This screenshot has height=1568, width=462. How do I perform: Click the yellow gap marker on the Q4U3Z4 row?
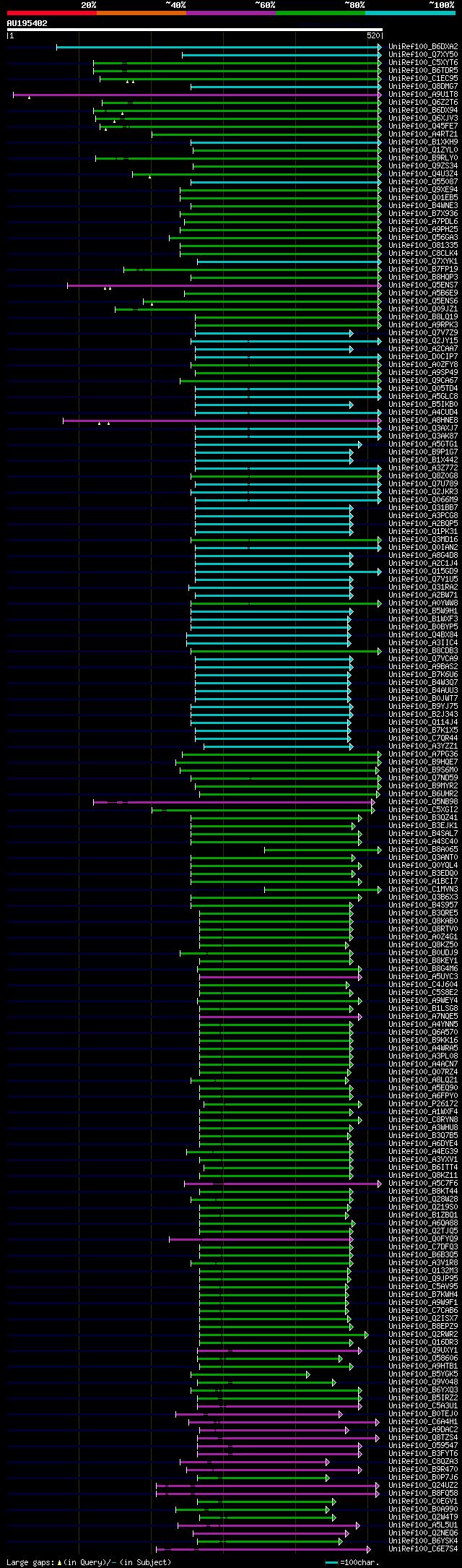[x=150, y=177]
